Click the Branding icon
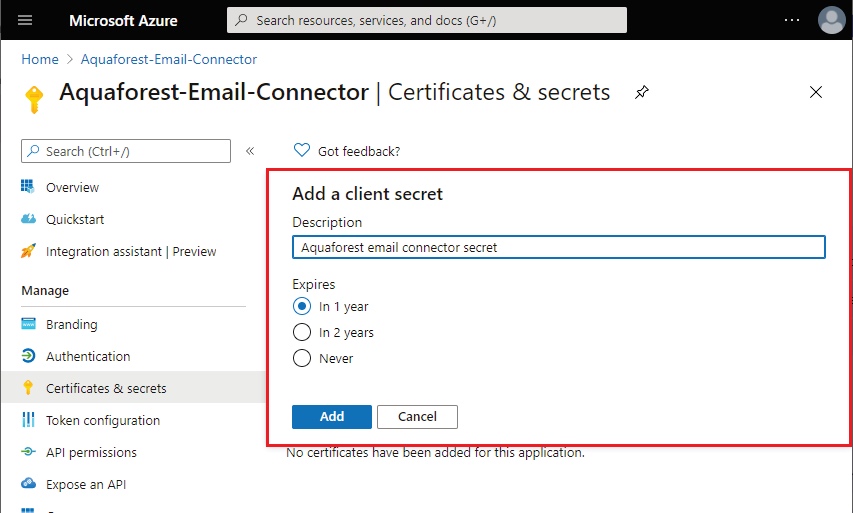Viewport: 853px width, 513px height. tap(28, 324)
